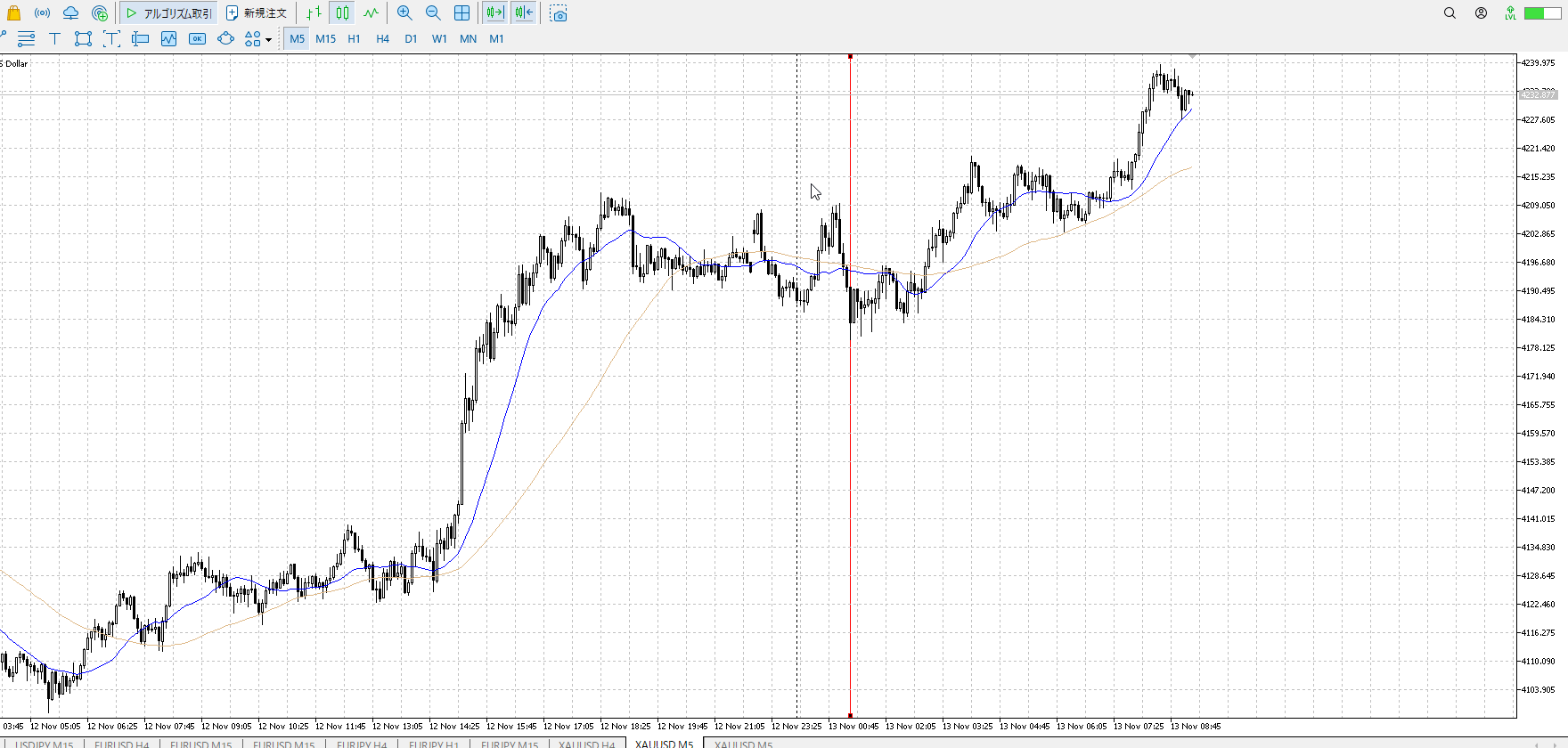Switch to the XAUUSD,H4 chart tab

point(586,744)
